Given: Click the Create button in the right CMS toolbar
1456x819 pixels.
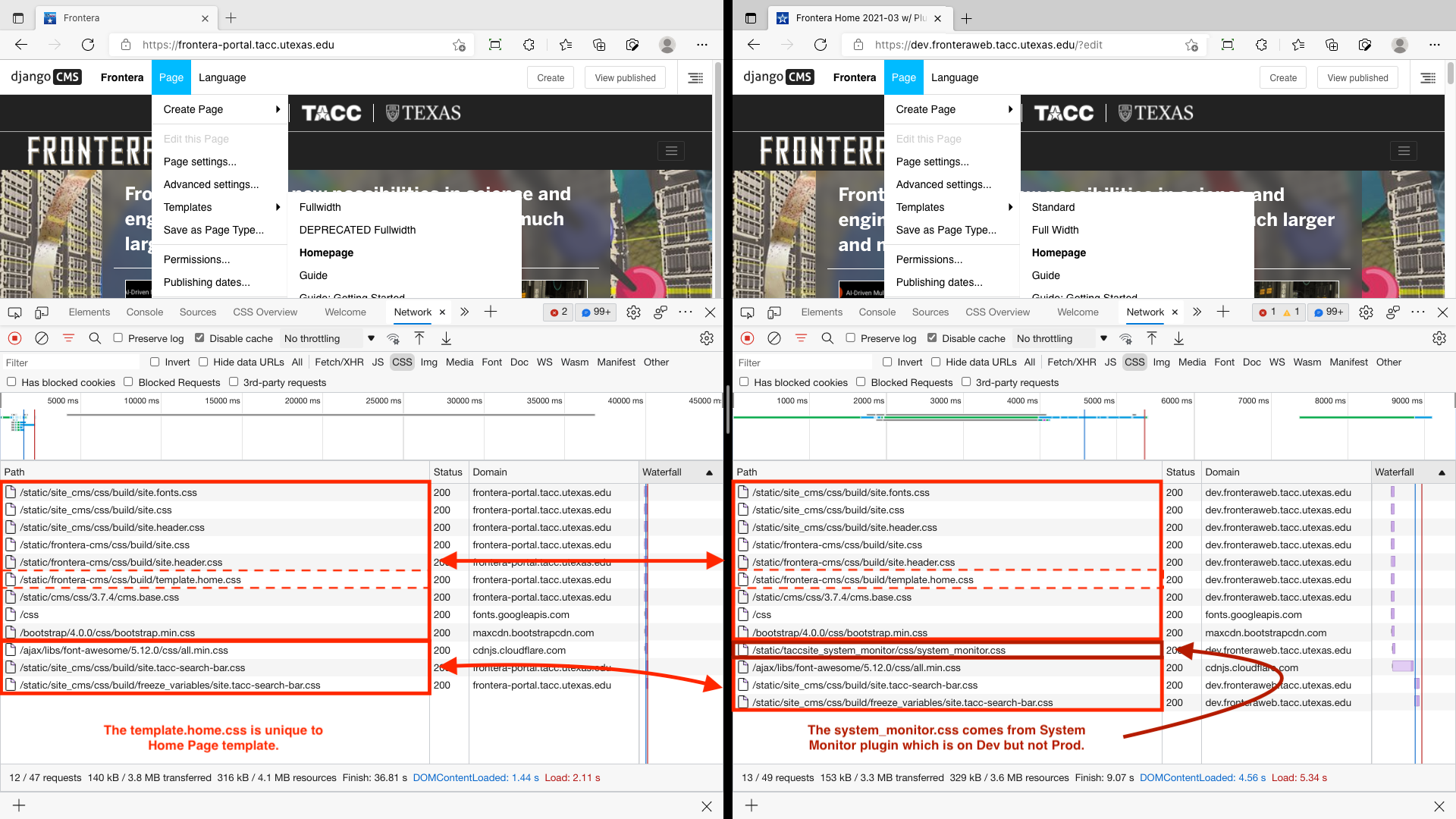Looking at the screenshot, I should click(1283, 77).
